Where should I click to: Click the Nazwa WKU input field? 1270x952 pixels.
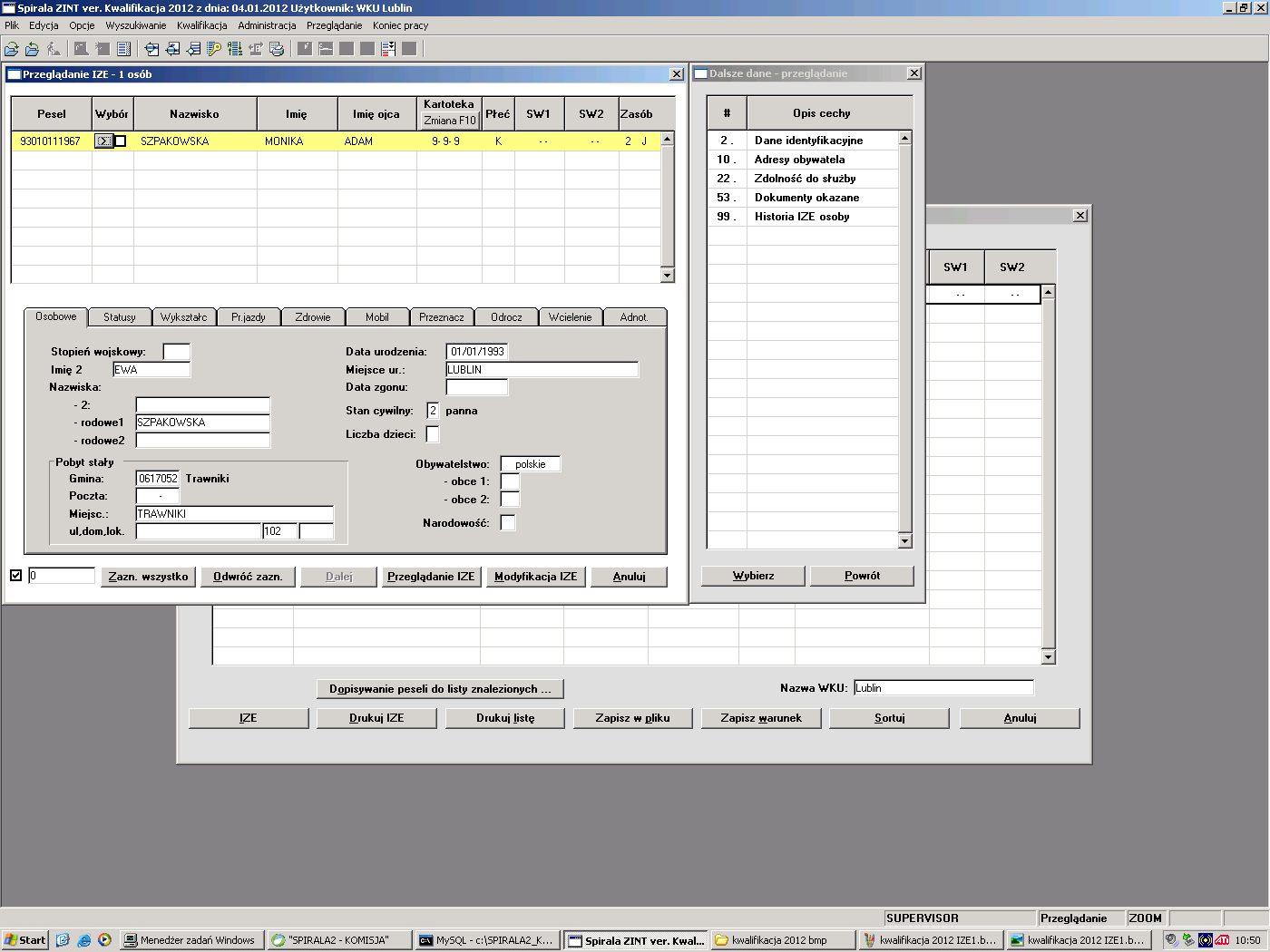pos(943,688)
